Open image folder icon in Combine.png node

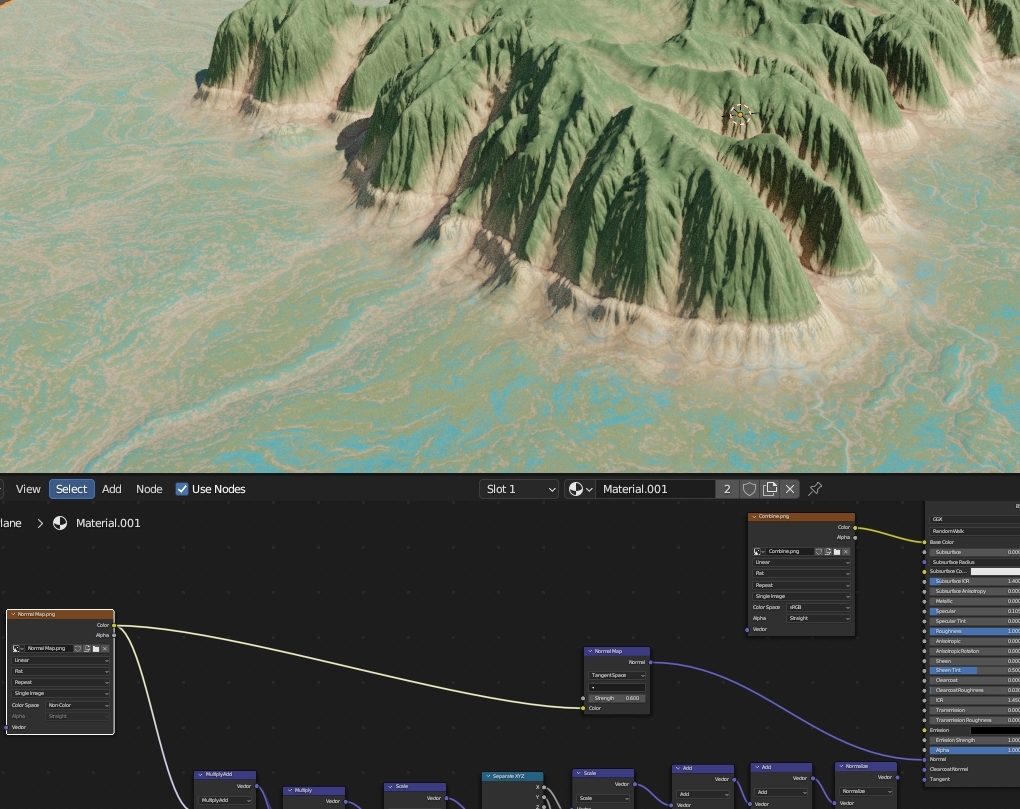tap(837, 551)
